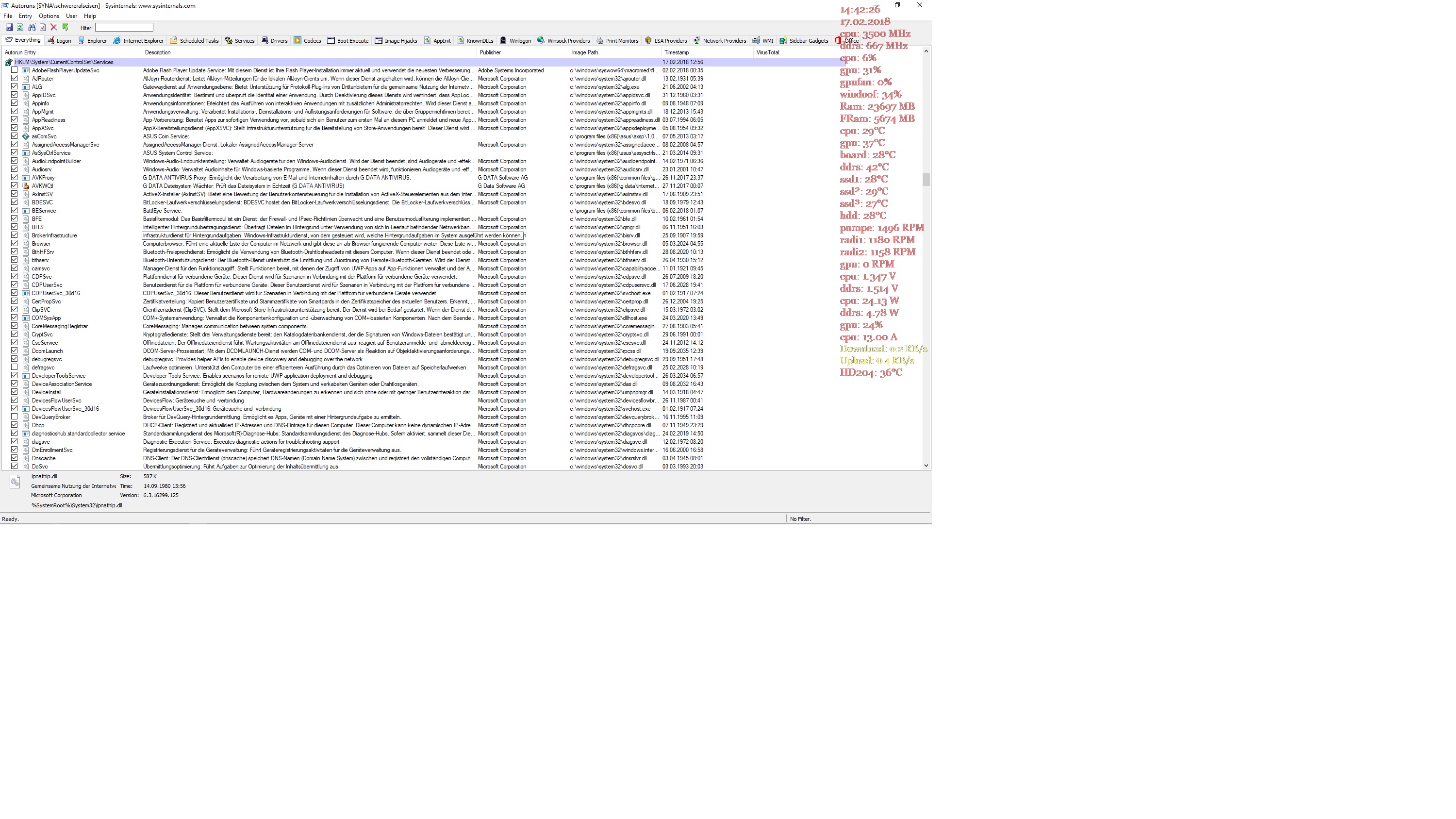Select the BrokerInfrastructure entry name

[54, 235]
